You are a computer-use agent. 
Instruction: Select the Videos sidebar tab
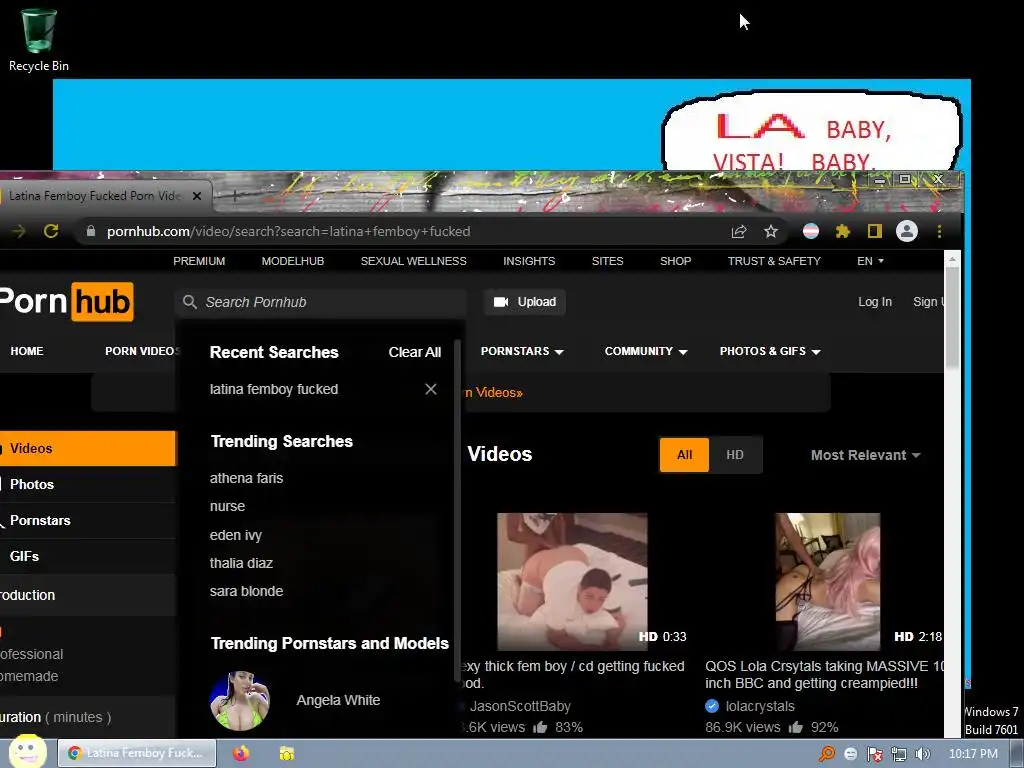coord(88,448)
